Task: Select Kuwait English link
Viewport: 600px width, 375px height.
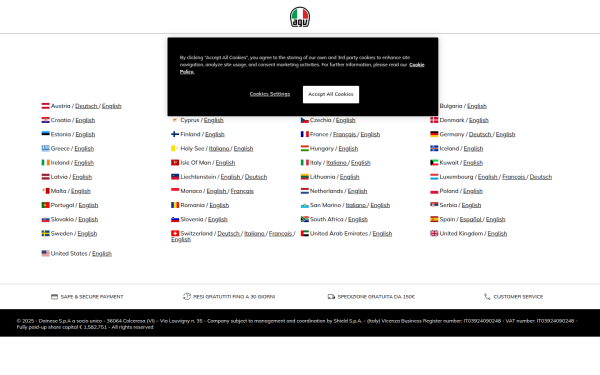Action: tap(473, 163)
